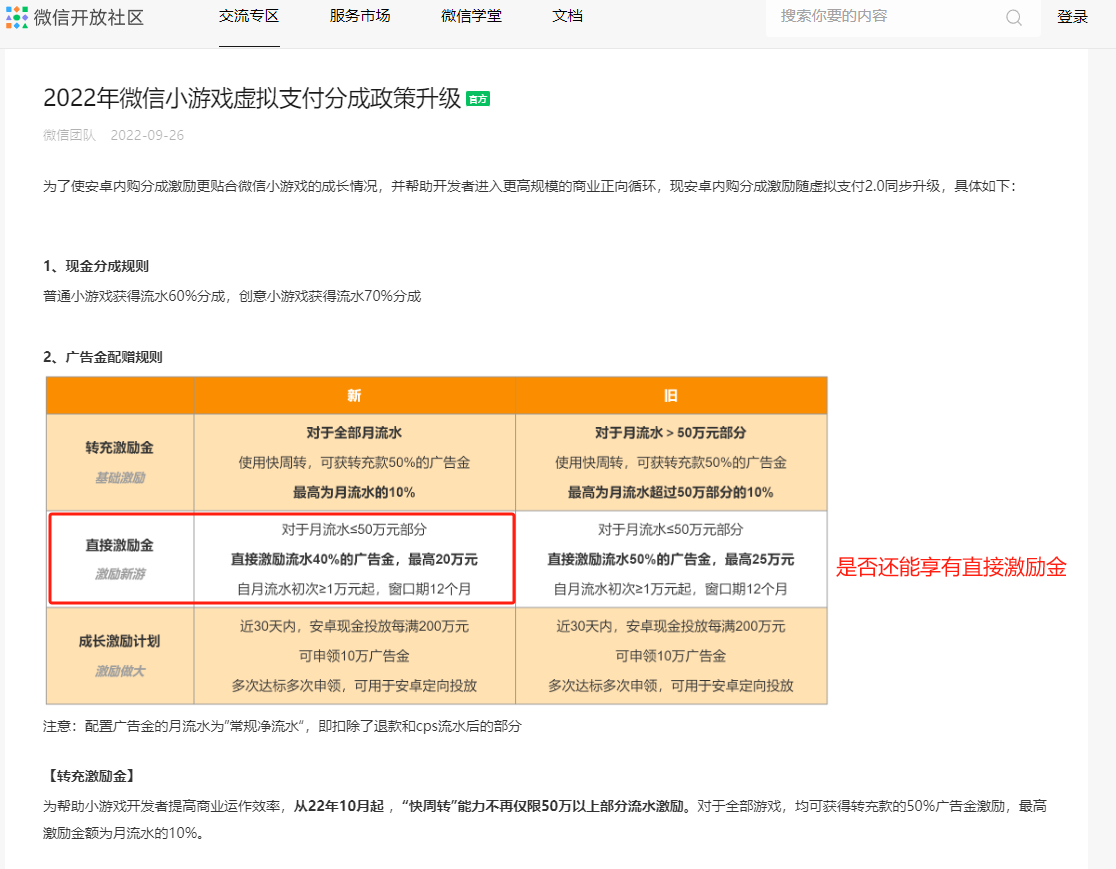
Task: Click the article title 2022年微信小游戏虚拟支付分成政策升级
Action: click(252, 98)
